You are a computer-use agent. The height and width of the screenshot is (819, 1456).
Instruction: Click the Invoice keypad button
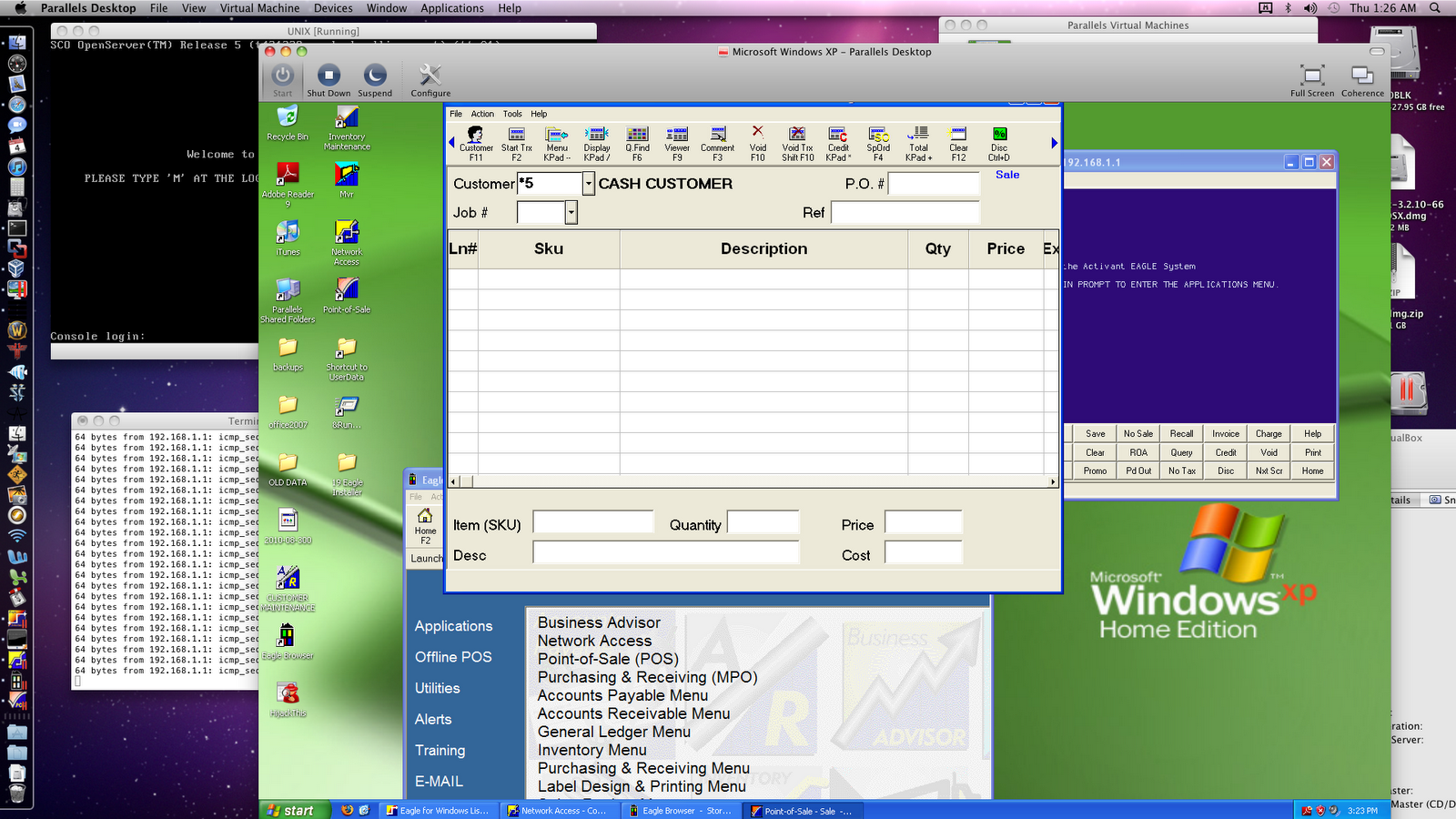point(1225,434)
